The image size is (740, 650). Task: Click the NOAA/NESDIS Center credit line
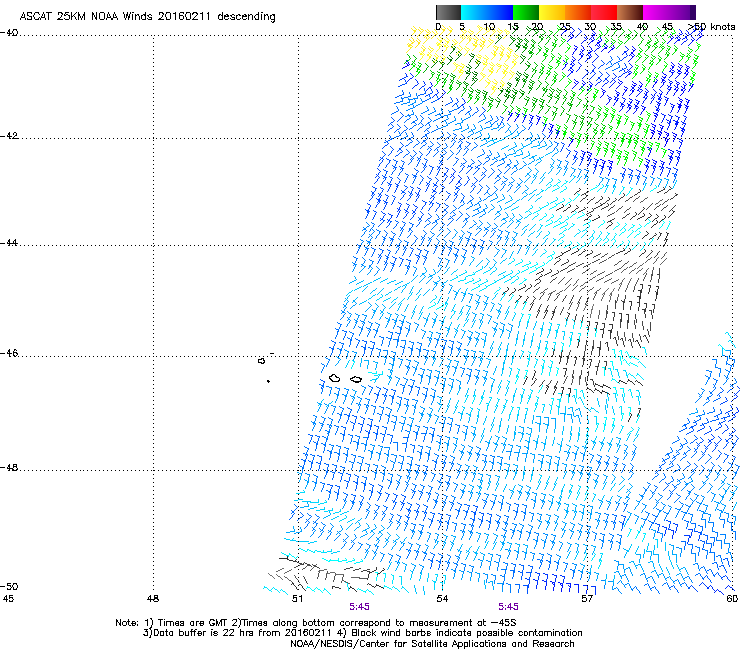click(432, 644)
